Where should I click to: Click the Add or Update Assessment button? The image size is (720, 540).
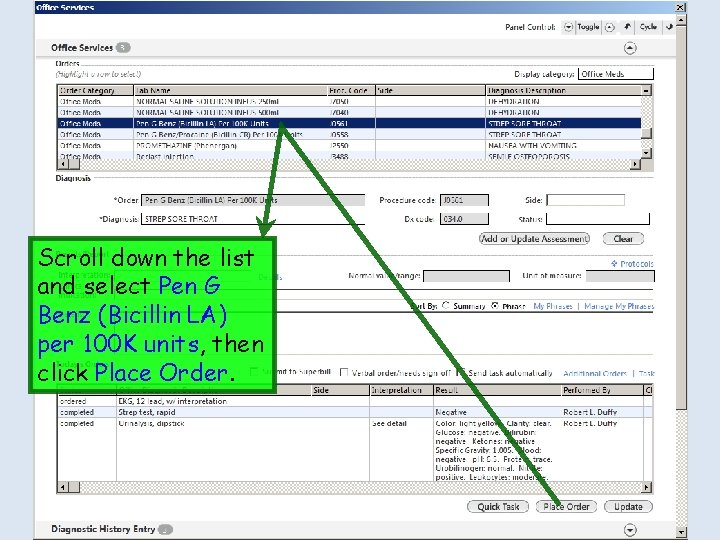[534, 239]
